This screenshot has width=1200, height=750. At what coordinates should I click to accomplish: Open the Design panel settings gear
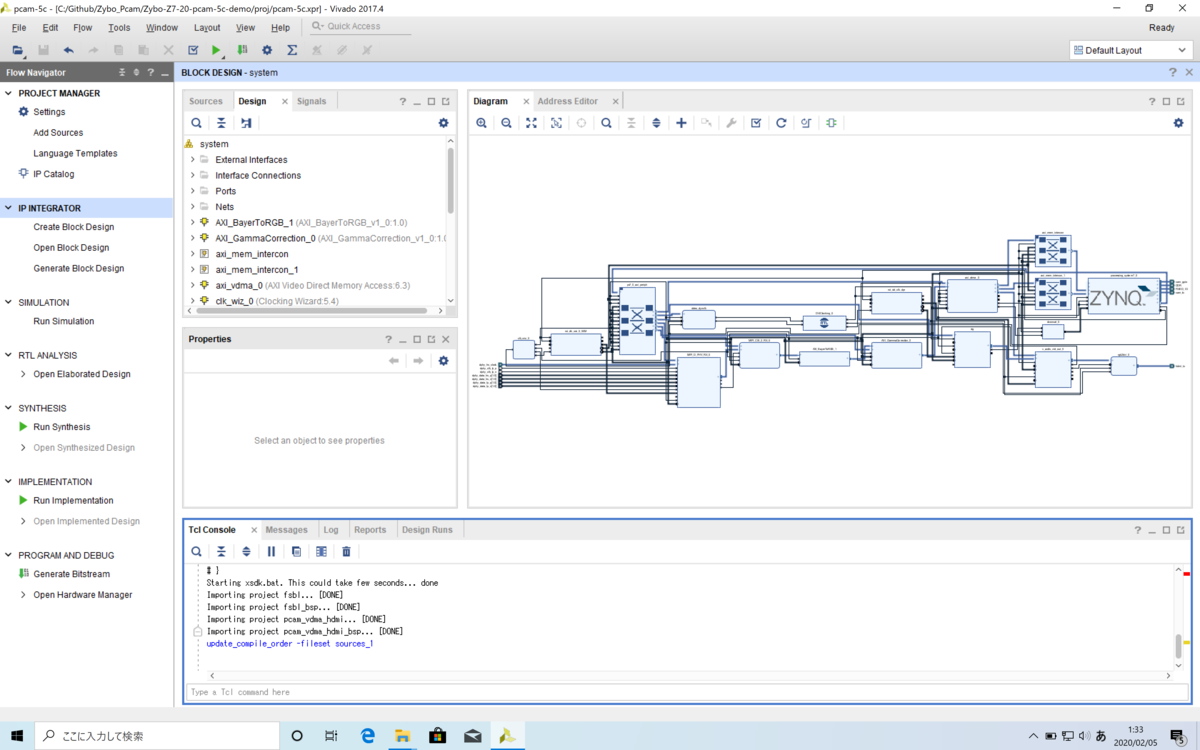[444, 123]
